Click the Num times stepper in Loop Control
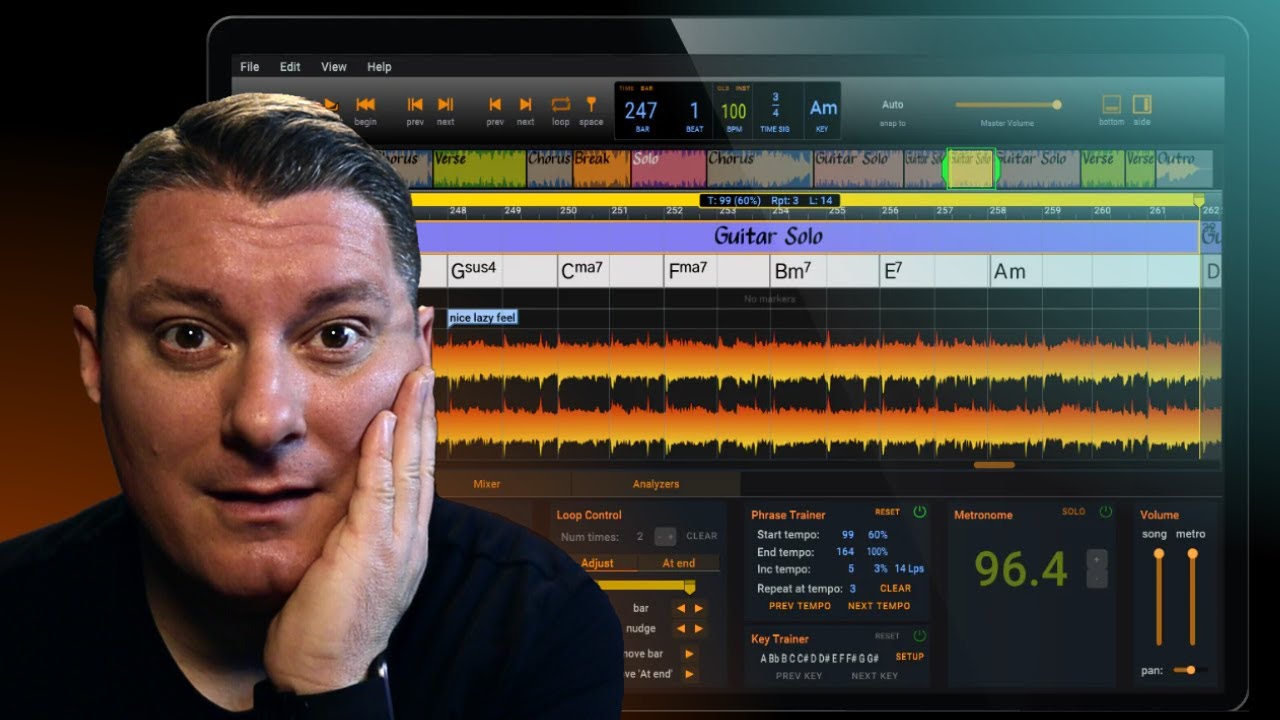The width and height of the screenshot is (1280, 720). click(665, 536)
